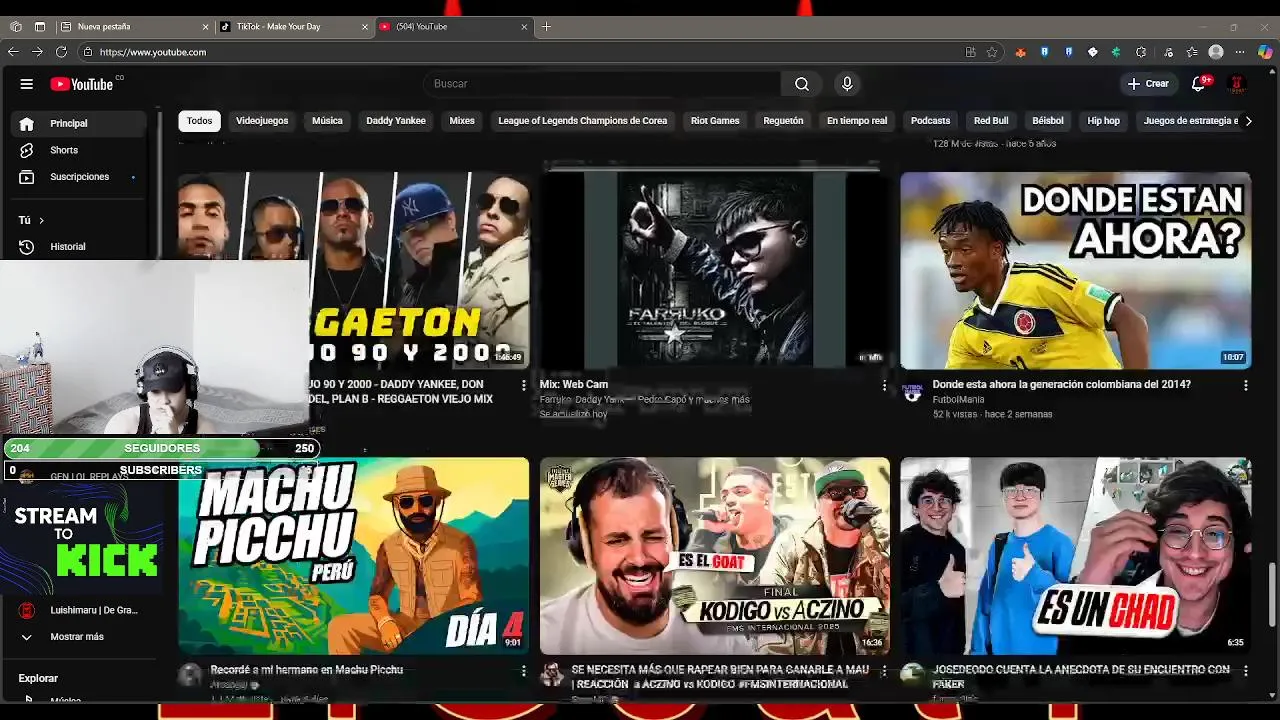1280x720 pixels.
Task: Select the Reguetón filter chip
Action: [783, 121]
